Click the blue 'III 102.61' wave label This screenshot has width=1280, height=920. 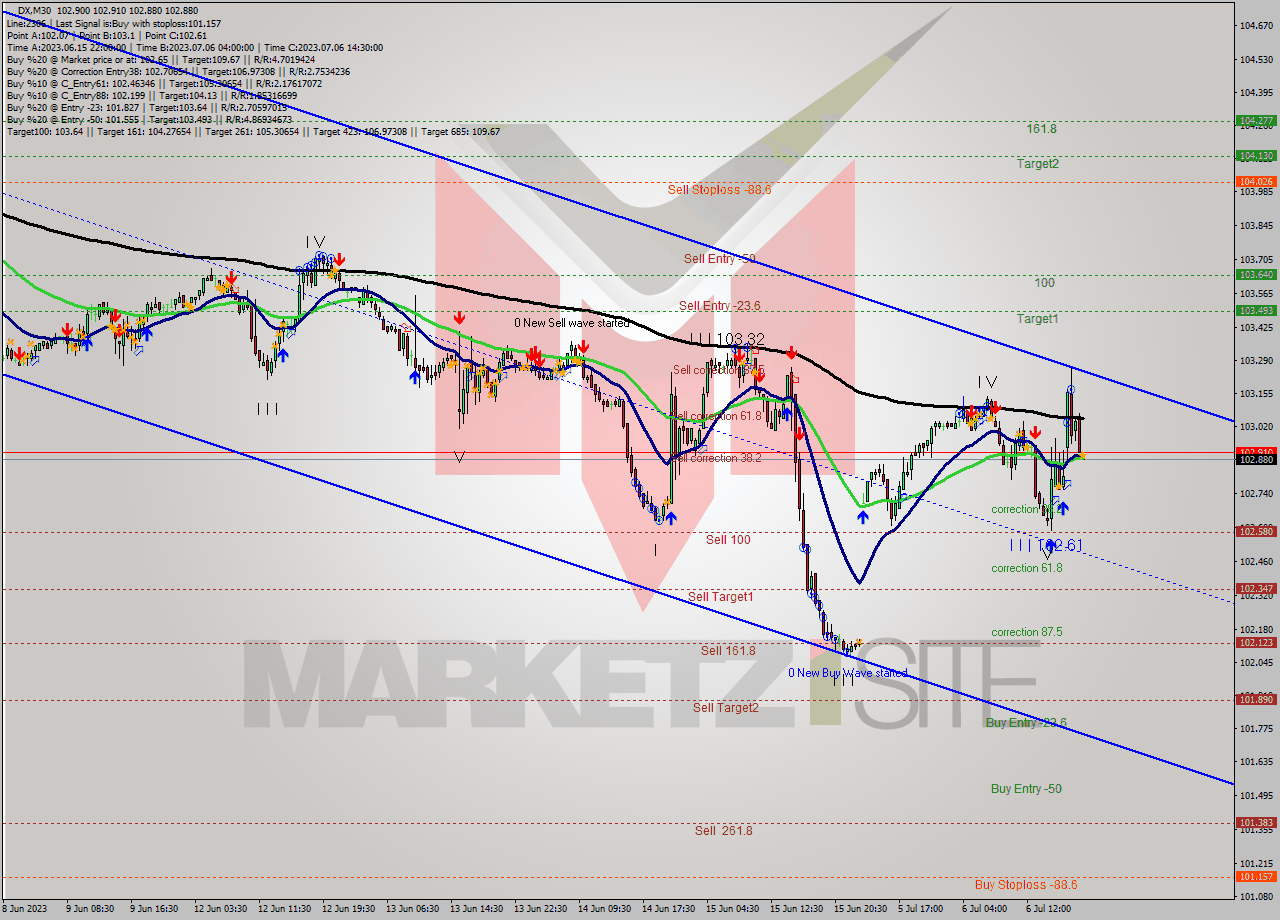pos(1046,545)
